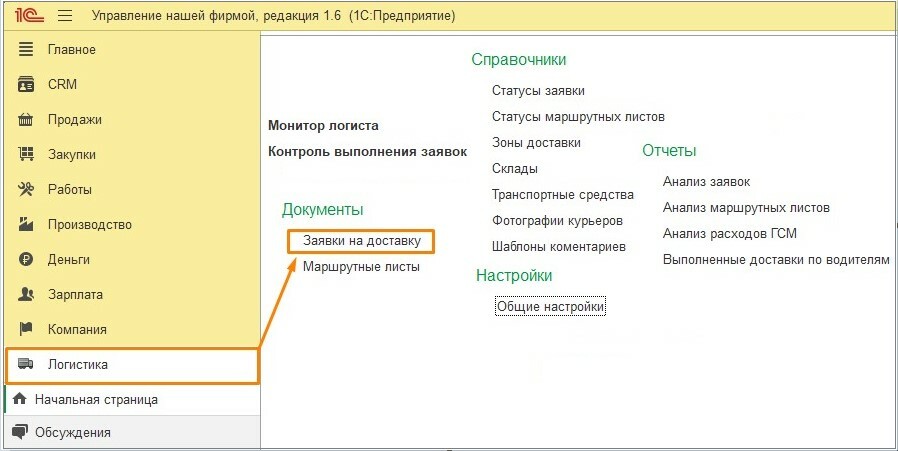Click the Справочники group heading
This screenshot has width=898, height=451.
coord(519,60)
